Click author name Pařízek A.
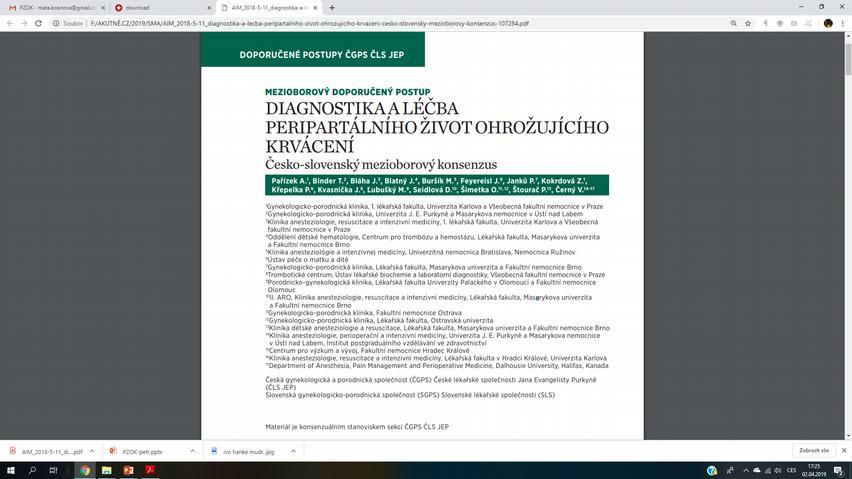 pos(290,181)
